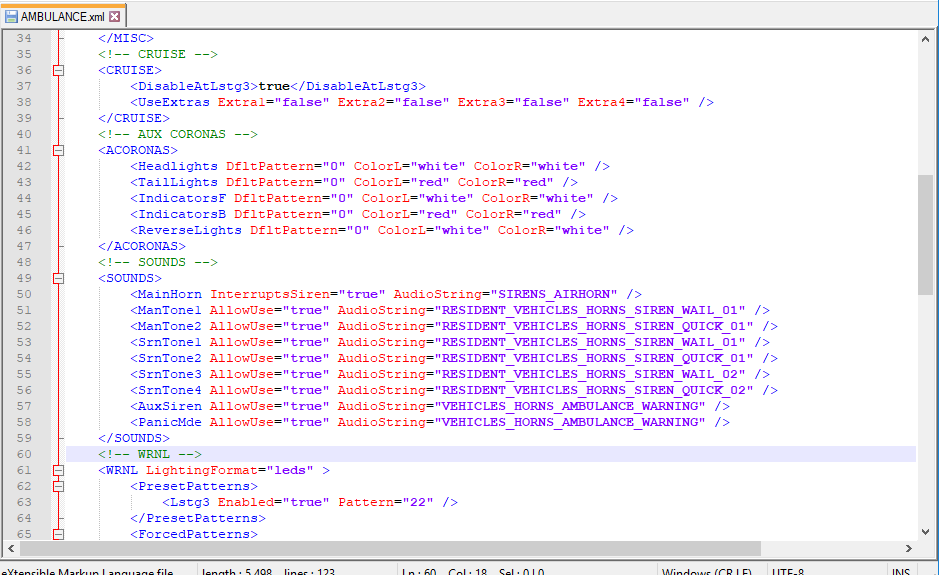This screenshot has width=939, height=575.
Task: Click the SIREN_QUICK_02 audio string value
Action: coord(593,391)
